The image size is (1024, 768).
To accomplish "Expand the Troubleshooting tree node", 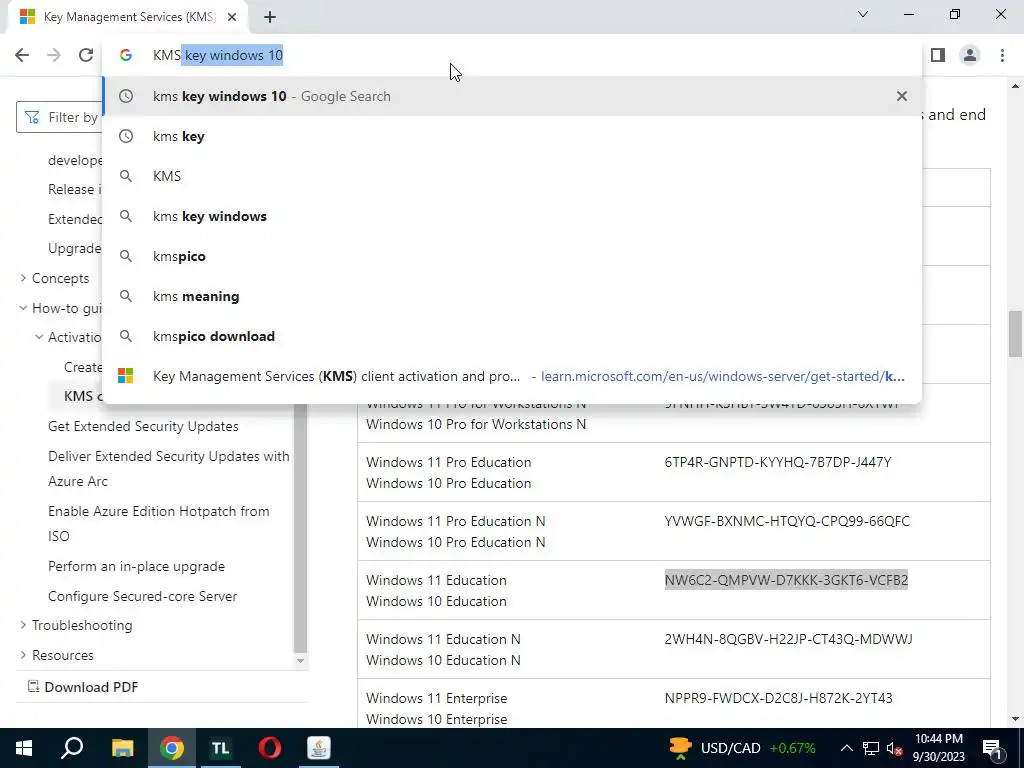I will (24, 625).
